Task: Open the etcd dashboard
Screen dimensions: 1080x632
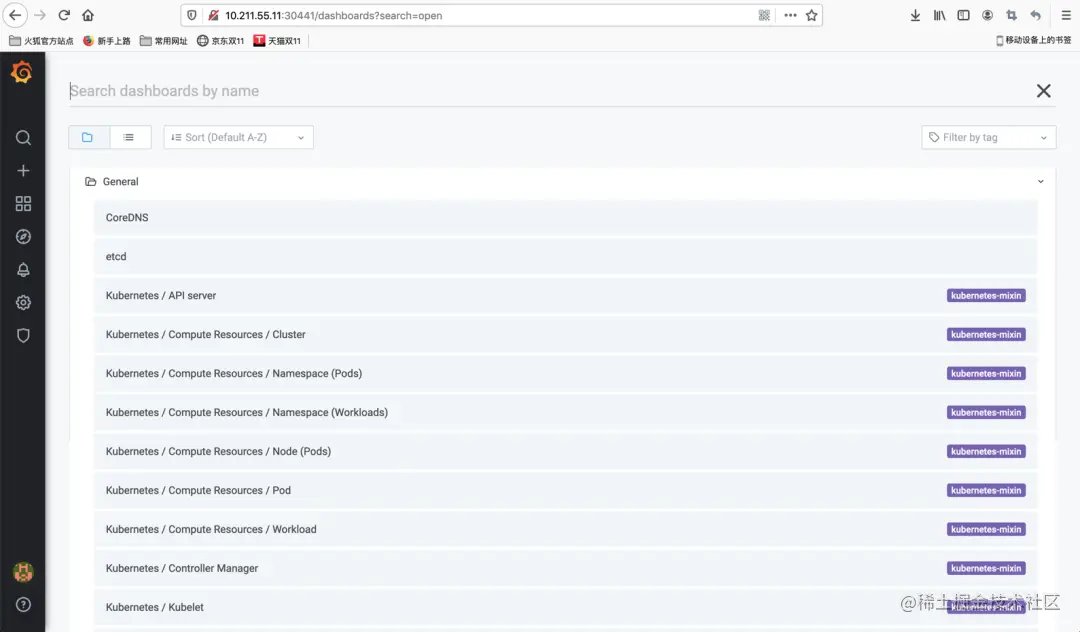Action: pyautogui.click(x=565, y=257)
